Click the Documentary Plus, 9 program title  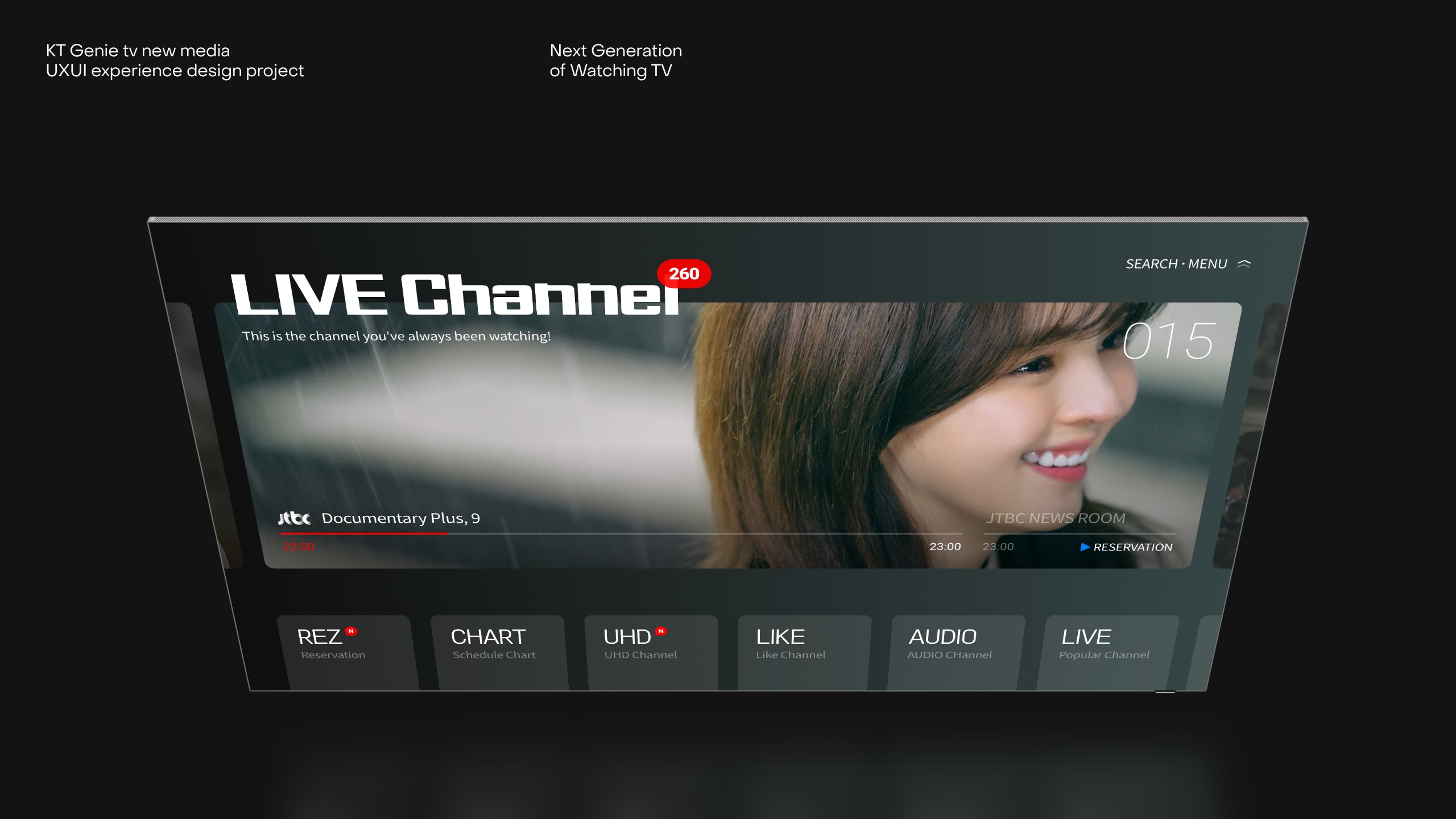coord(400,518)
